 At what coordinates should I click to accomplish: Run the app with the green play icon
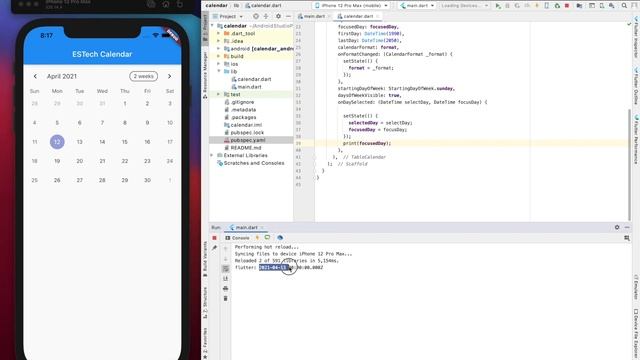498,6
